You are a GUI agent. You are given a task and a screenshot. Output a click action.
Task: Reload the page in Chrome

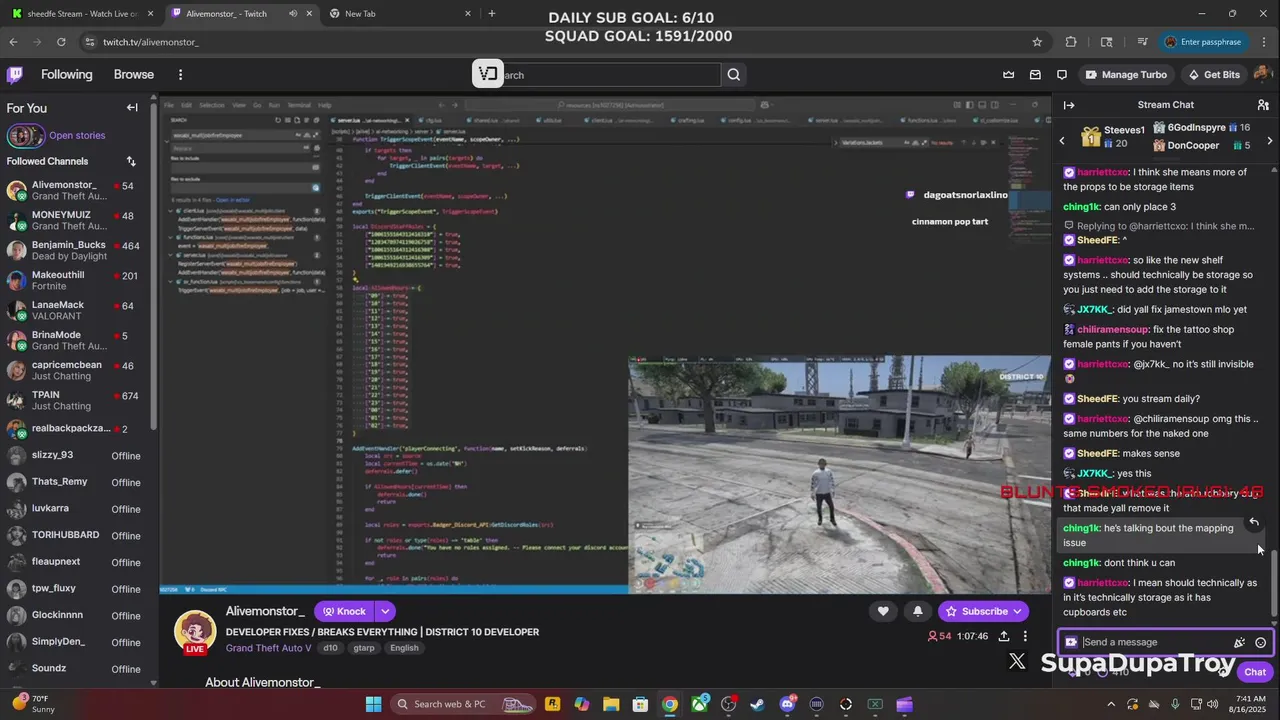click(61, 42)
